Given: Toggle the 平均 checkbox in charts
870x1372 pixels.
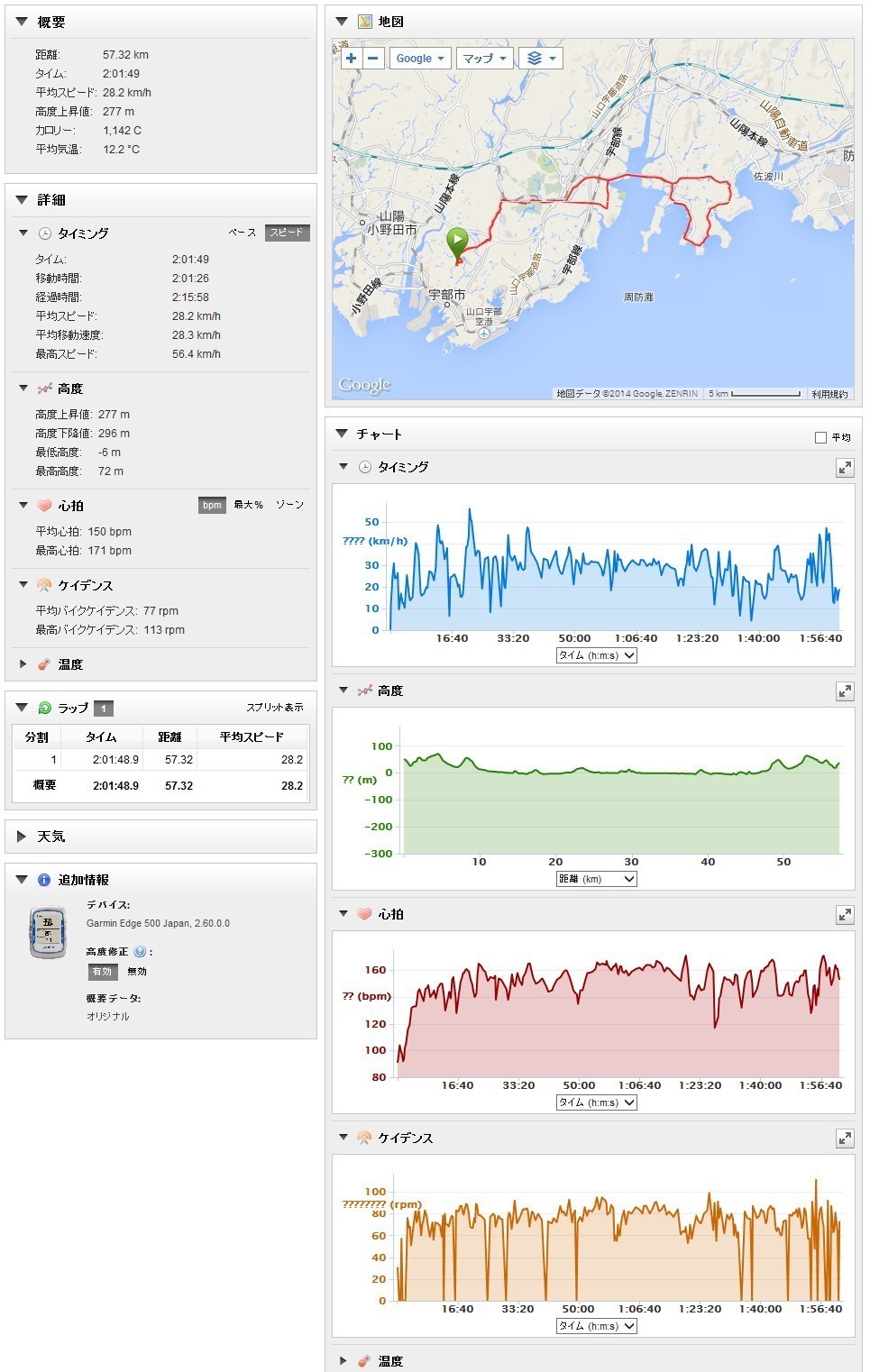Looking at the screenshot, I should pos(820,437).
